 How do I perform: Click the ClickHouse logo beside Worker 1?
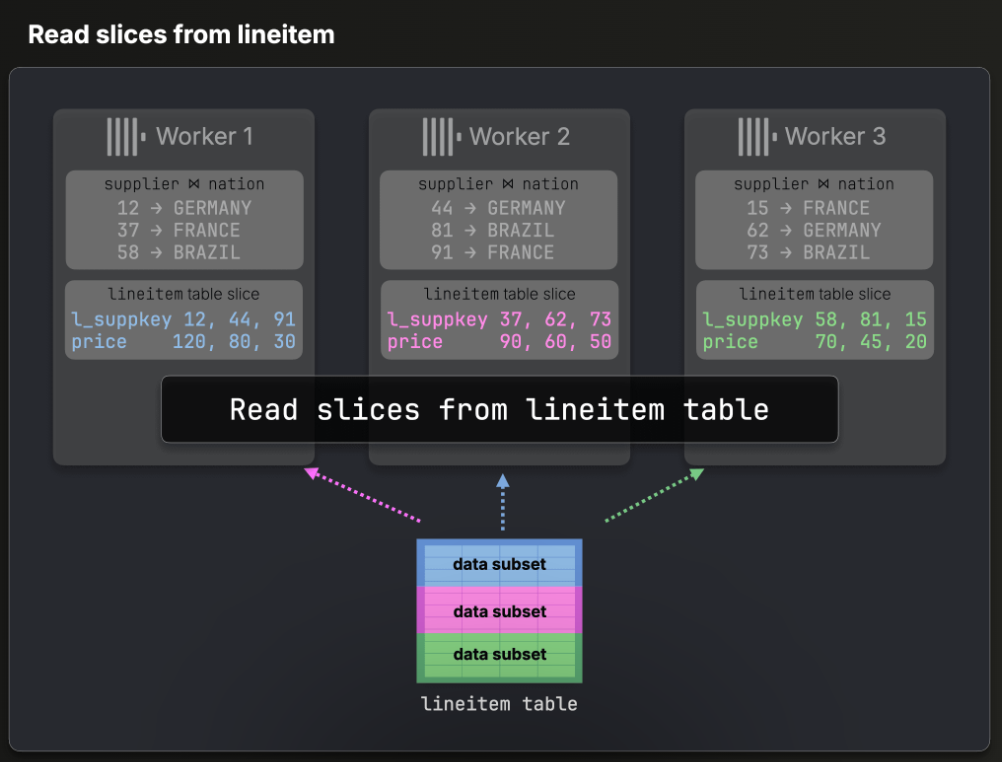[x=126, y=136]
